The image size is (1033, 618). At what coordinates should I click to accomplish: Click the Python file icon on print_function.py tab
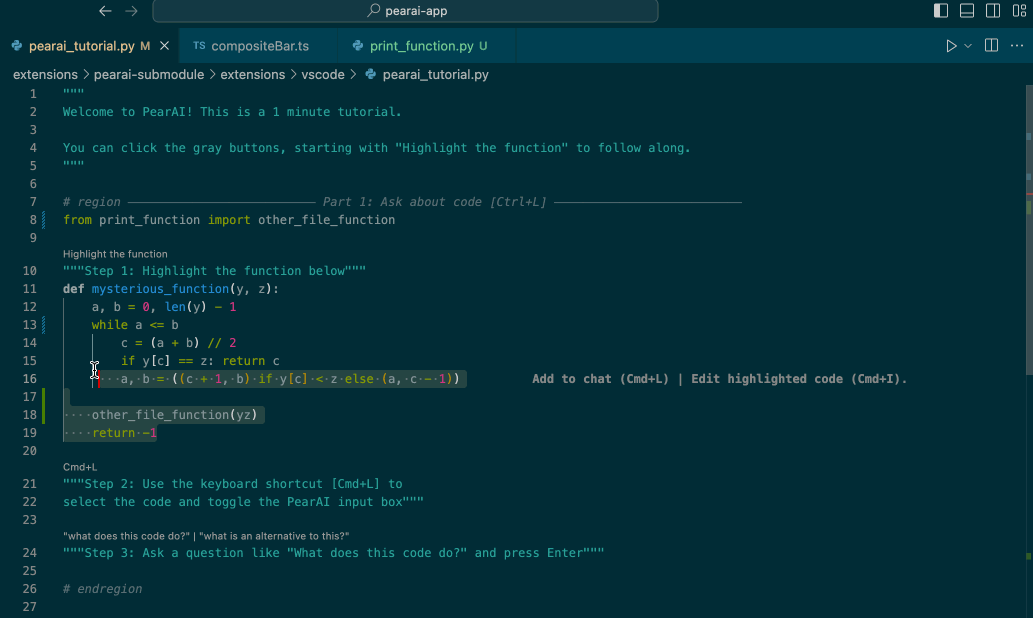pos(358,45)
